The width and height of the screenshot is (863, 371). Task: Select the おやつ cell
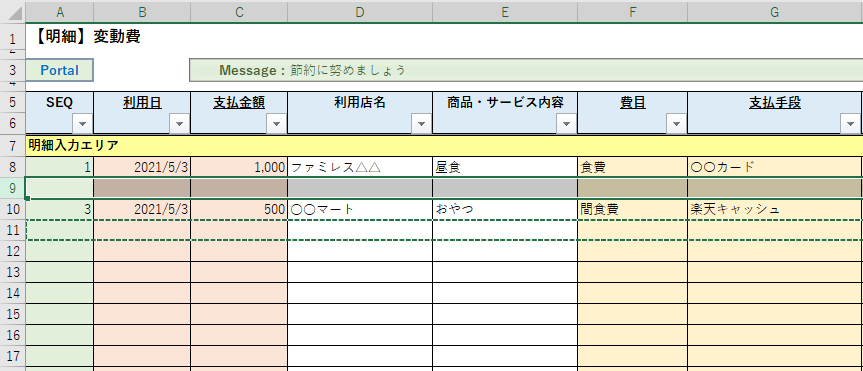(505, 209)
